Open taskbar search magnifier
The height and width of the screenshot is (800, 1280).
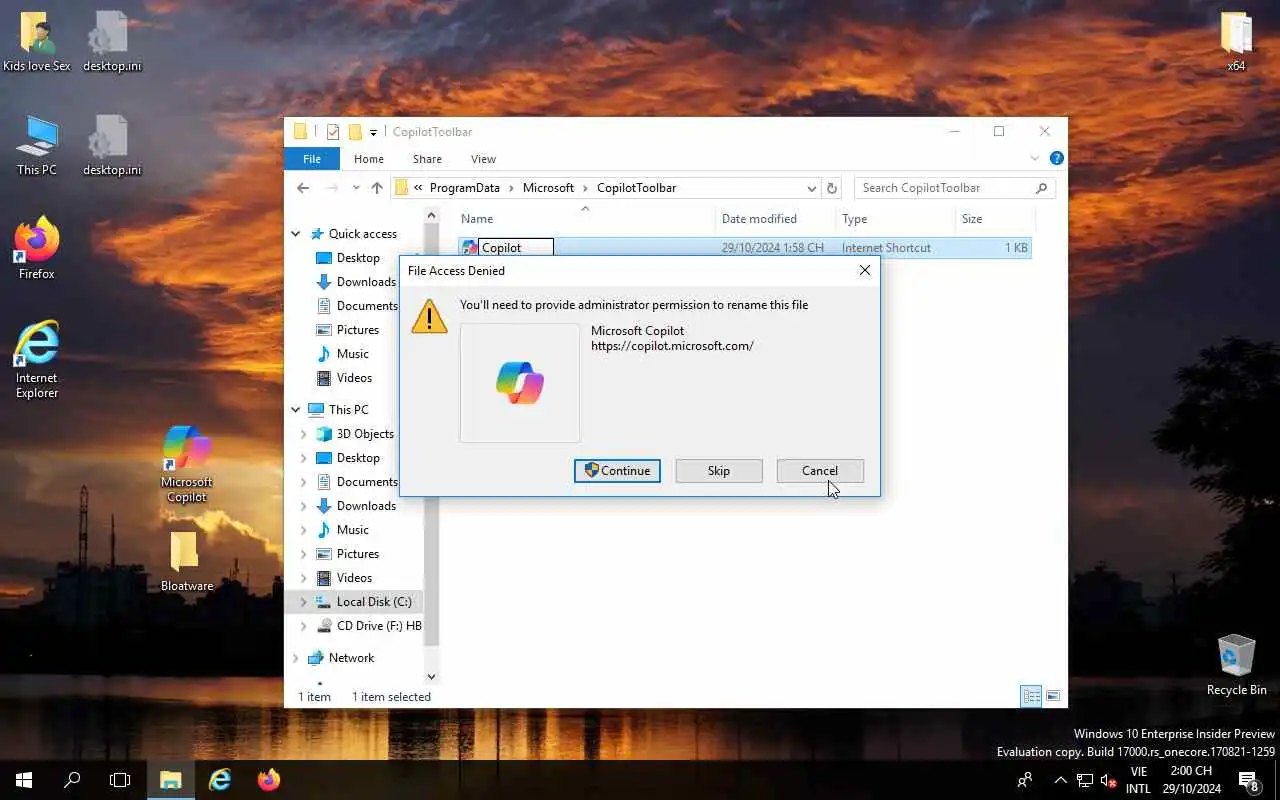pyautogui.click(x=72, y=780)
